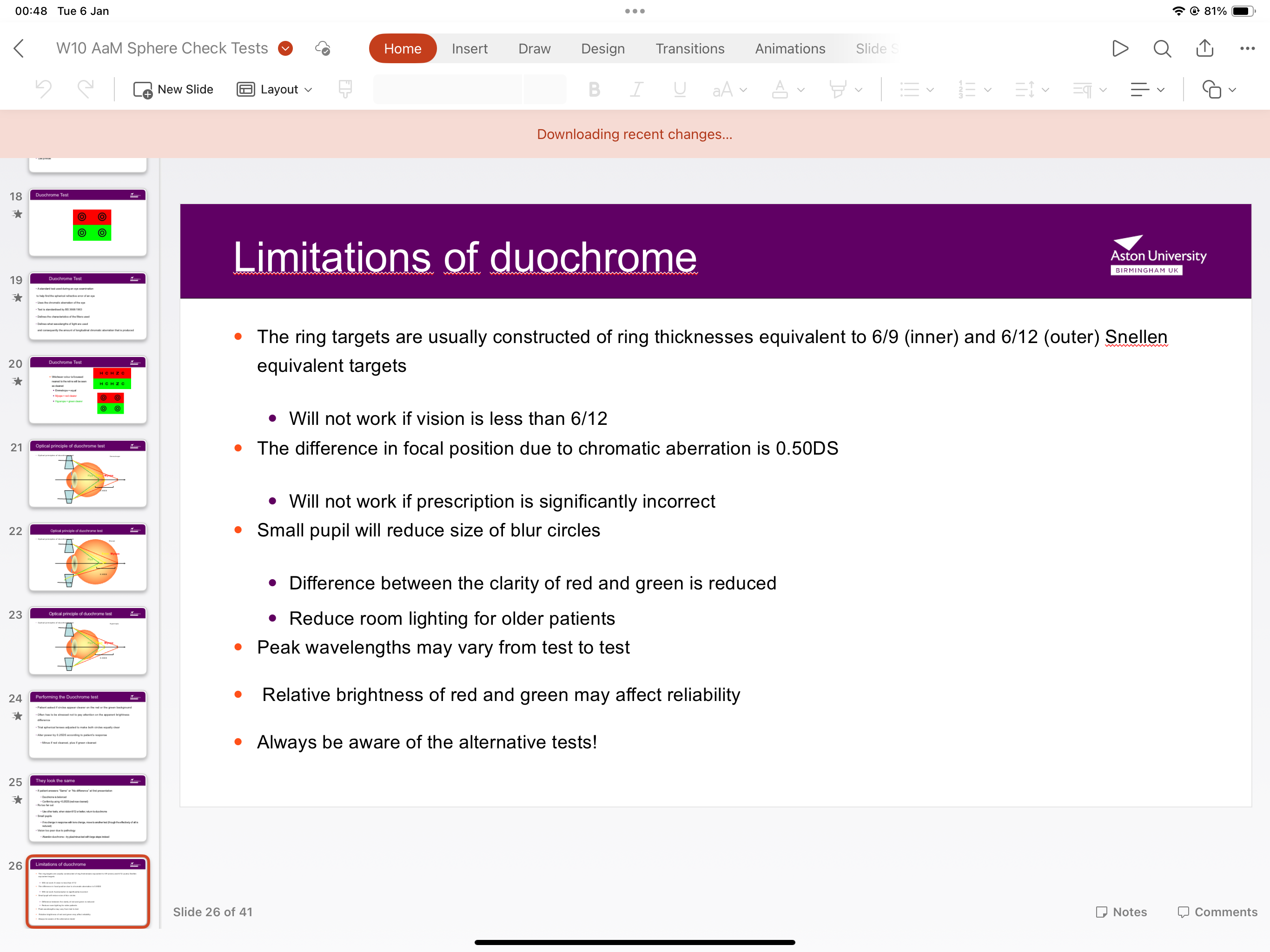Tap the cloud sync status icon
This screenshot has height=952, width=1270.
[x=323, y=49]
